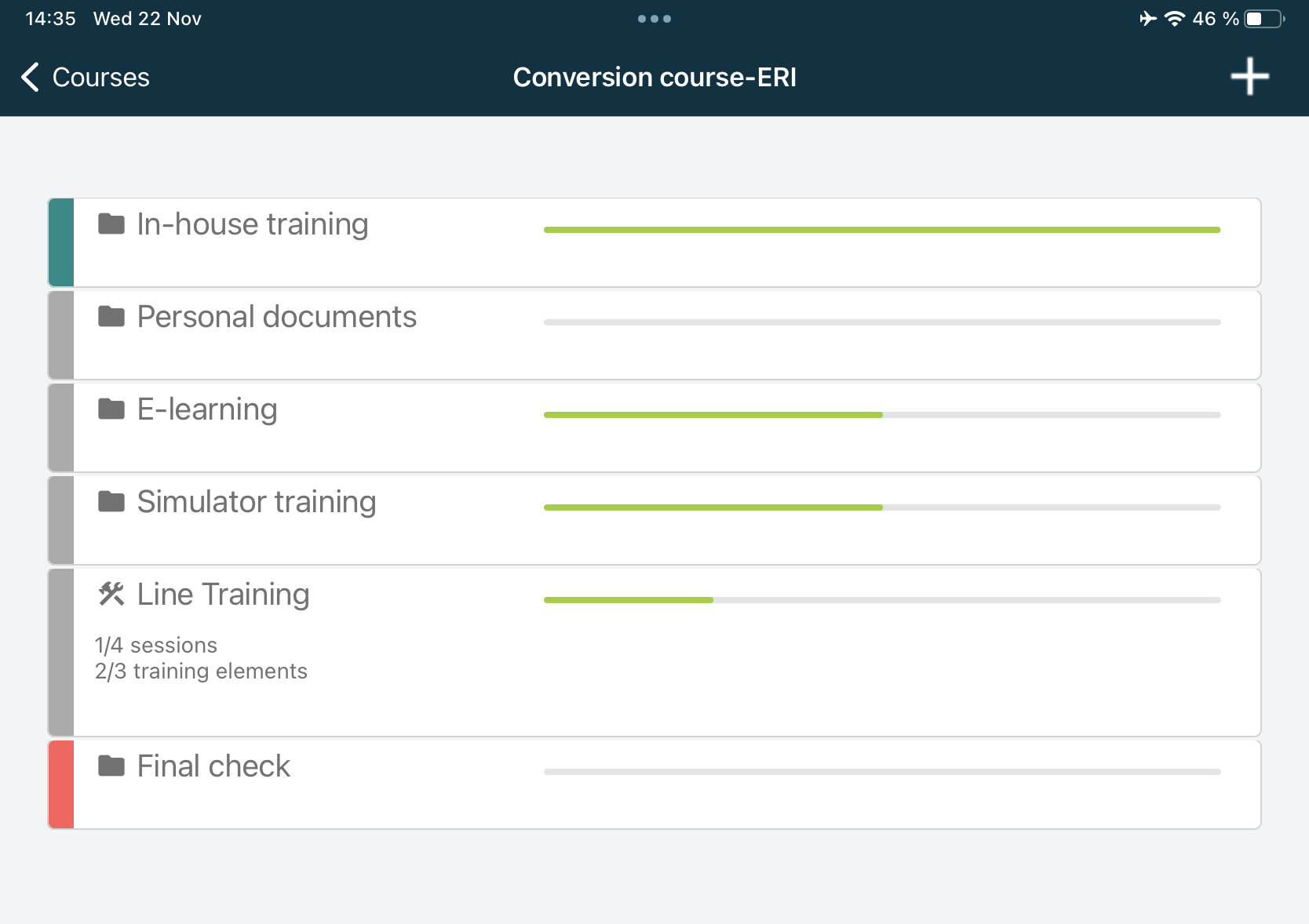Tap the battery status icon
Image resolution: width=1309 pixels, height=924 pixels.
tap(1263, 19)
